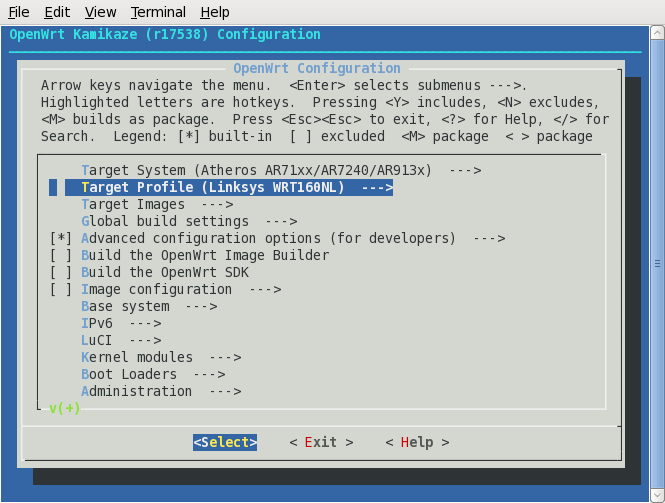
Task: Open Administration submenu
Action: pos(161,391)
